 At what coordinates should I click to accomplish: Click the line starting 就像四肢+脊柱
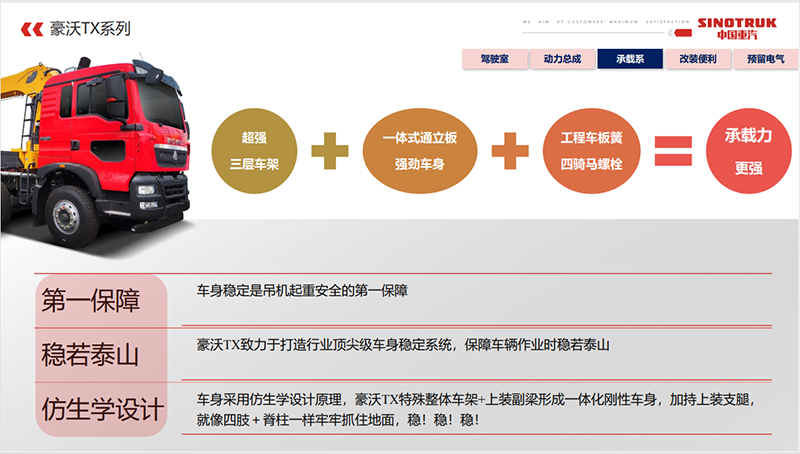338,420
